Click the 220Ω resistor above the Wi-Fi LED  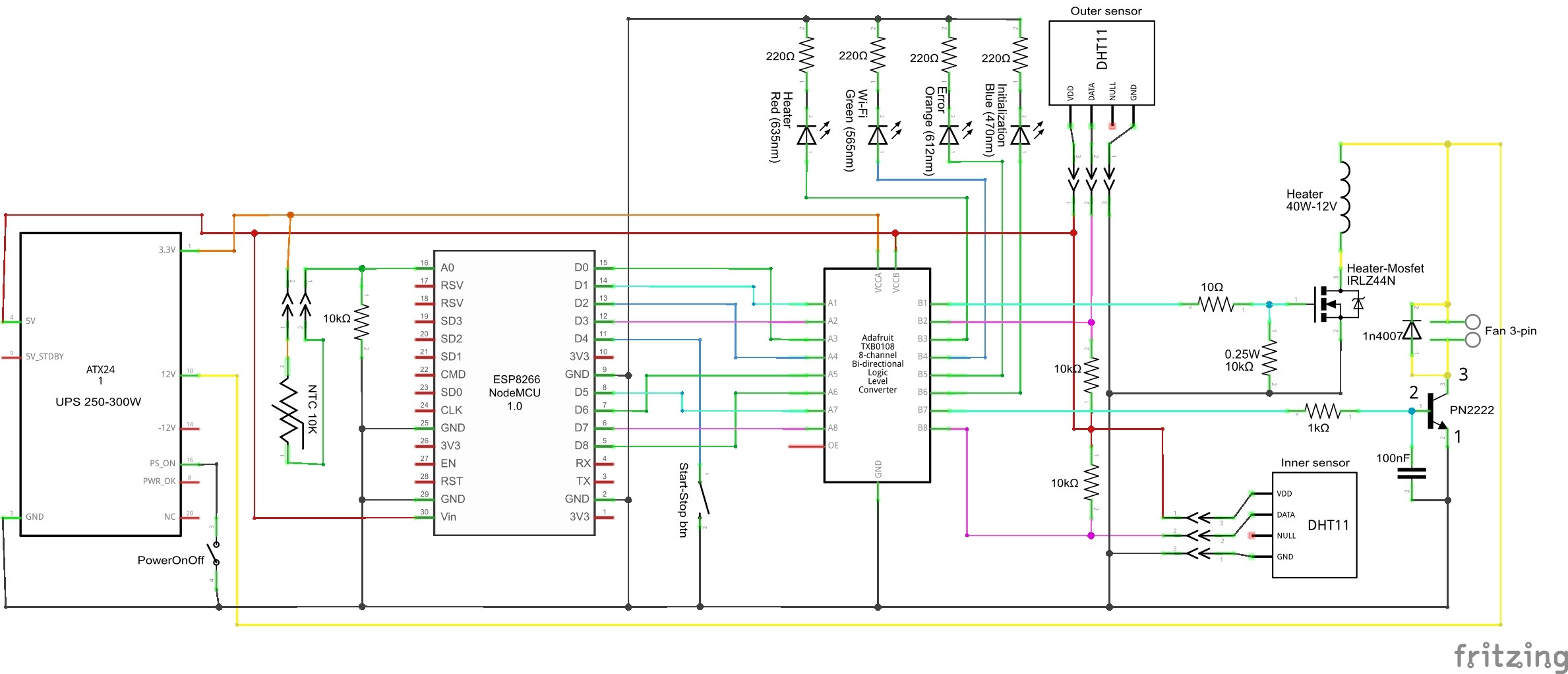(x=878, y=55)
